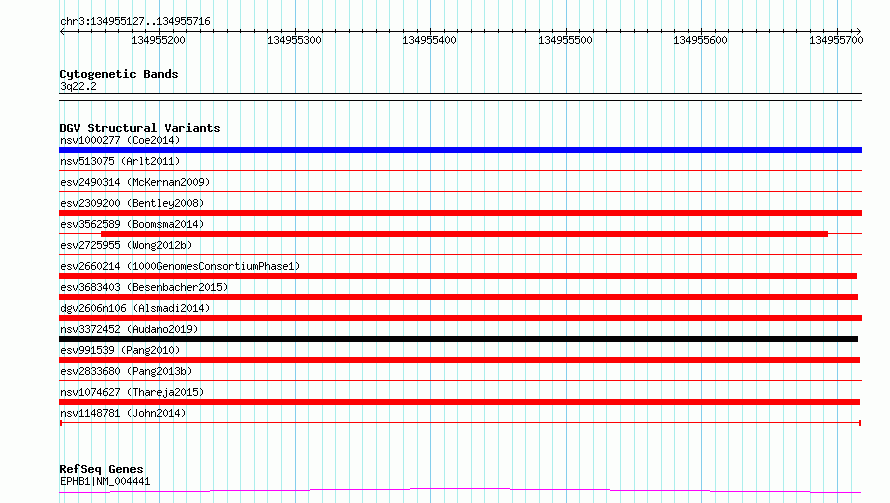Click the ruler label 134955300
Viewport: 890px width, 503px height.
coord(294,40)
